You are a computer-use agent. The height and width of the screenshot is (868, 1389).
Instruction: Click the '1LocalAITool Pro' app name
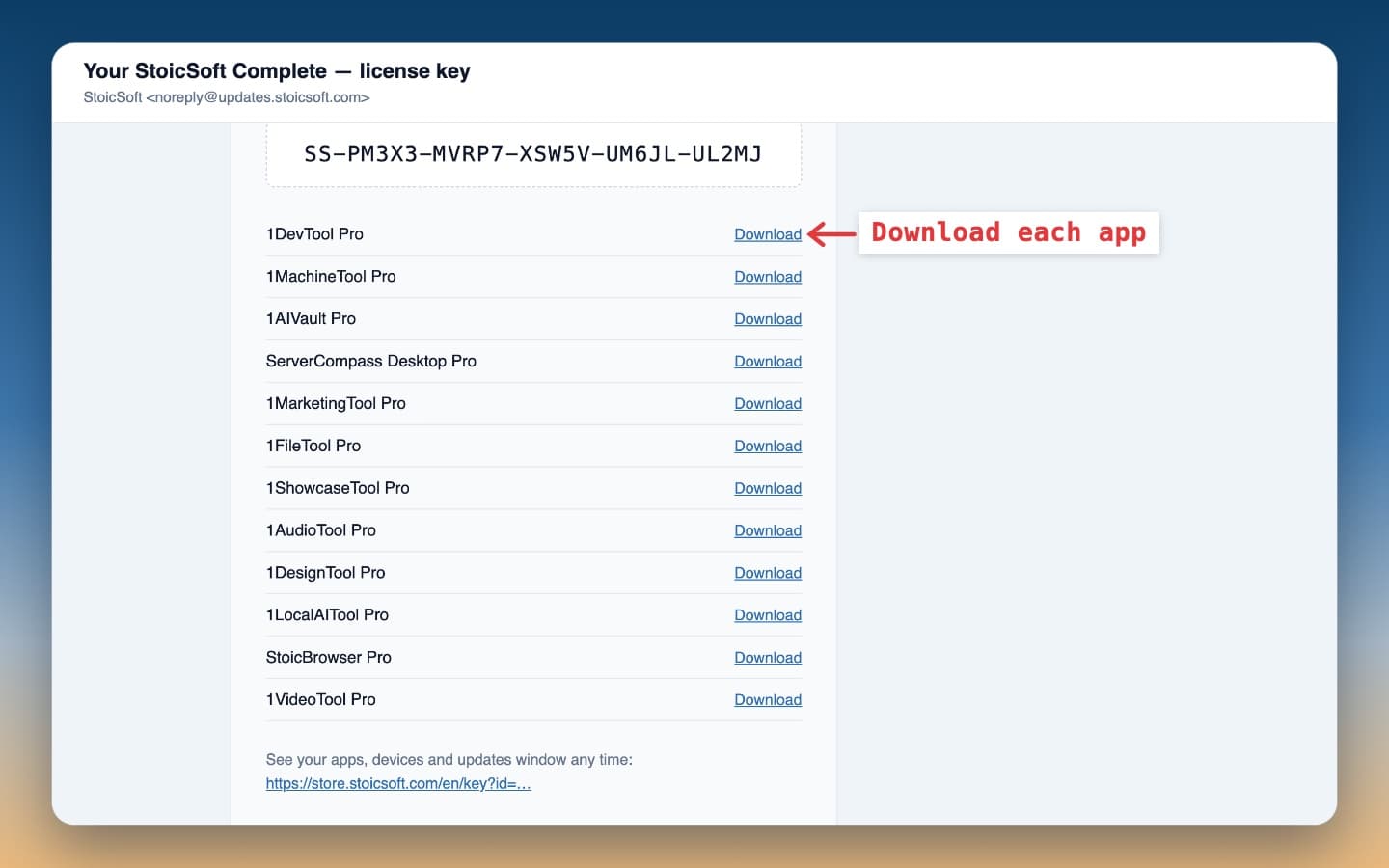coord(327,616)
